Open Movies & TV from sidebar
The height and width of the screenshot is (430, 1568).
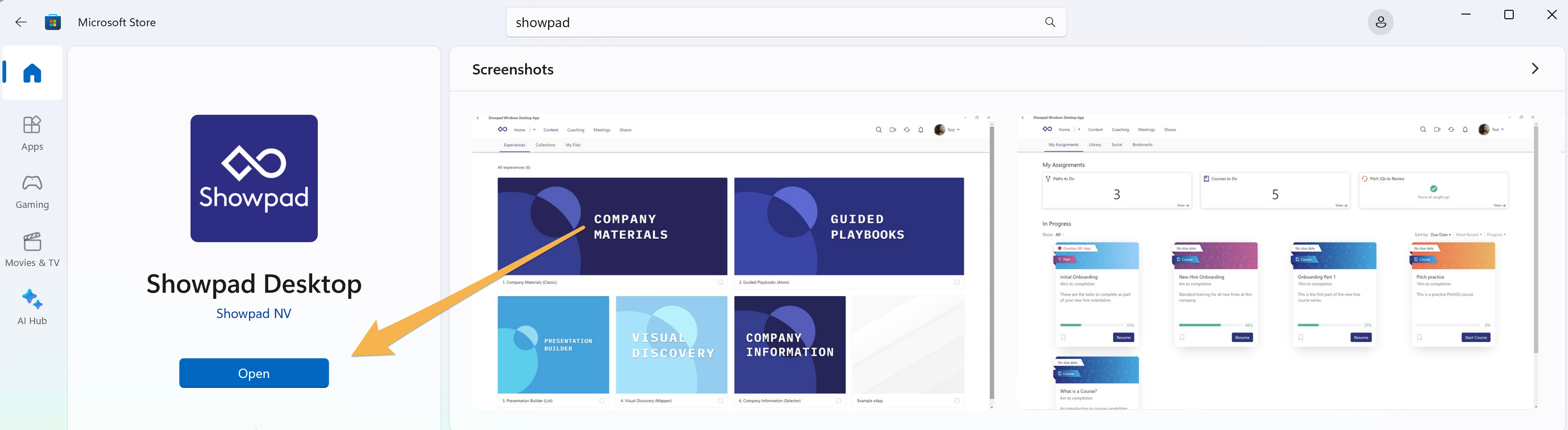coord(32,250)
